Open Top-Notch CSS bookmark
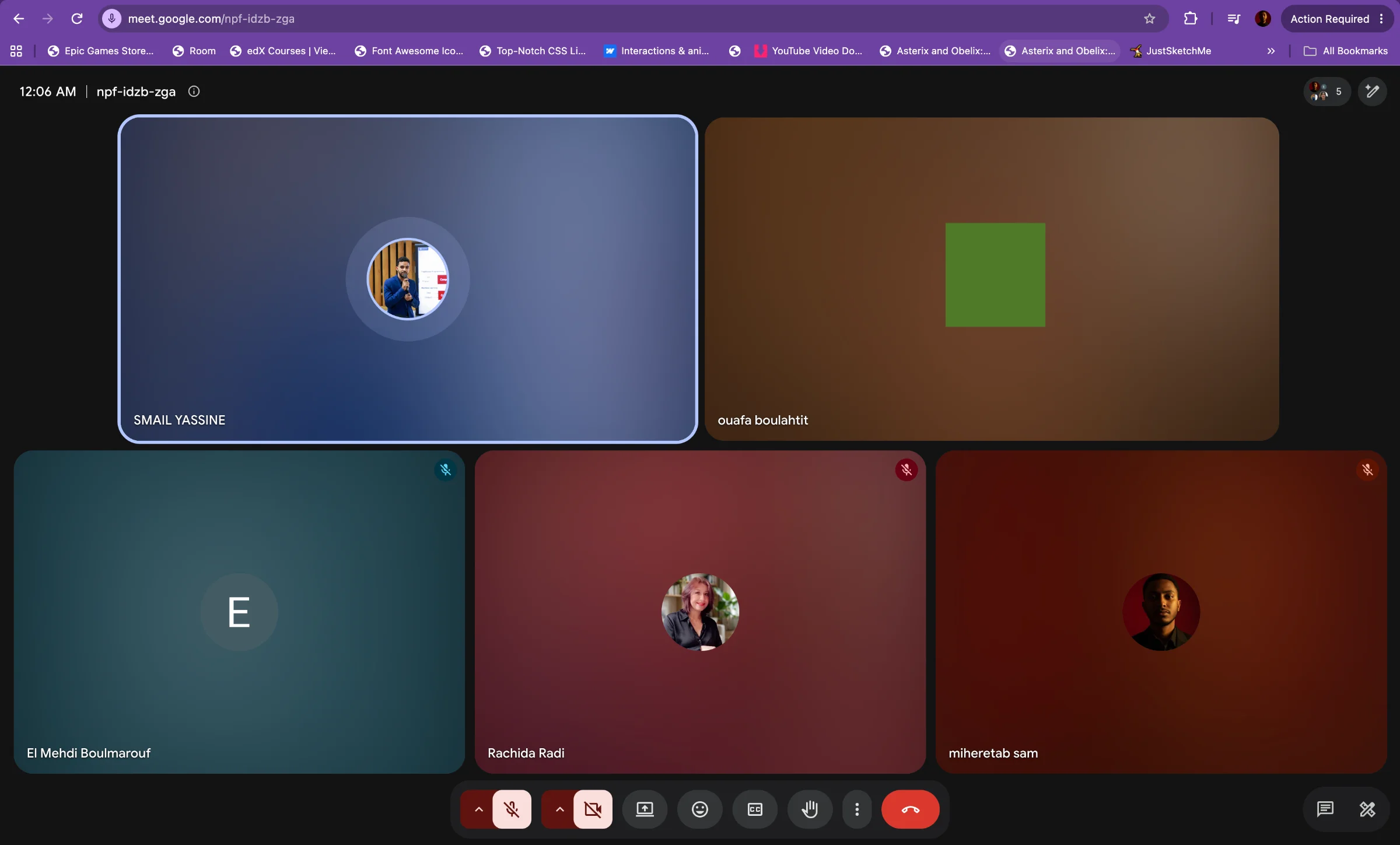 pyautogui.click(x=533, y=51)
